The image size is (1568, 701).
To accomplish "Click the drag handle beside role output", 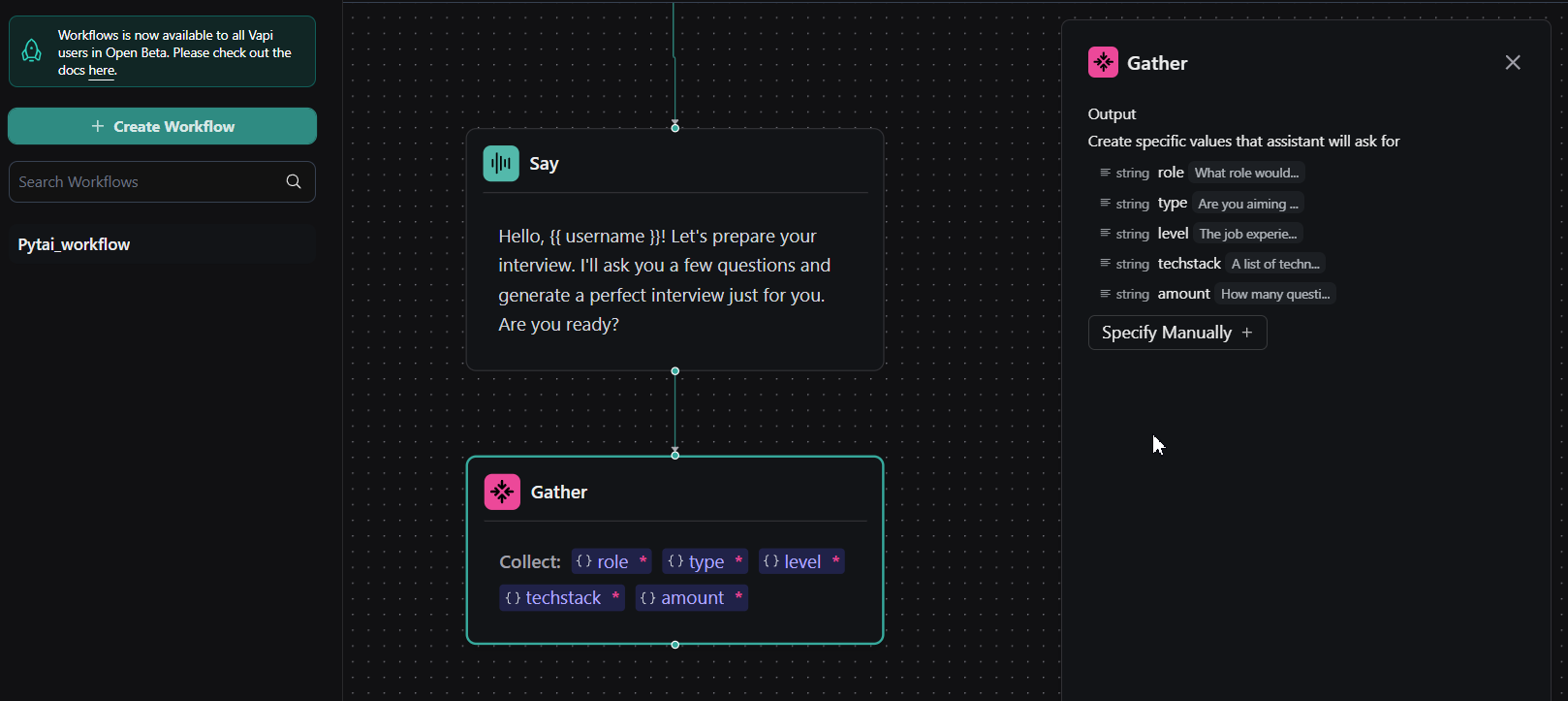I will click(x=1105, y=173).
